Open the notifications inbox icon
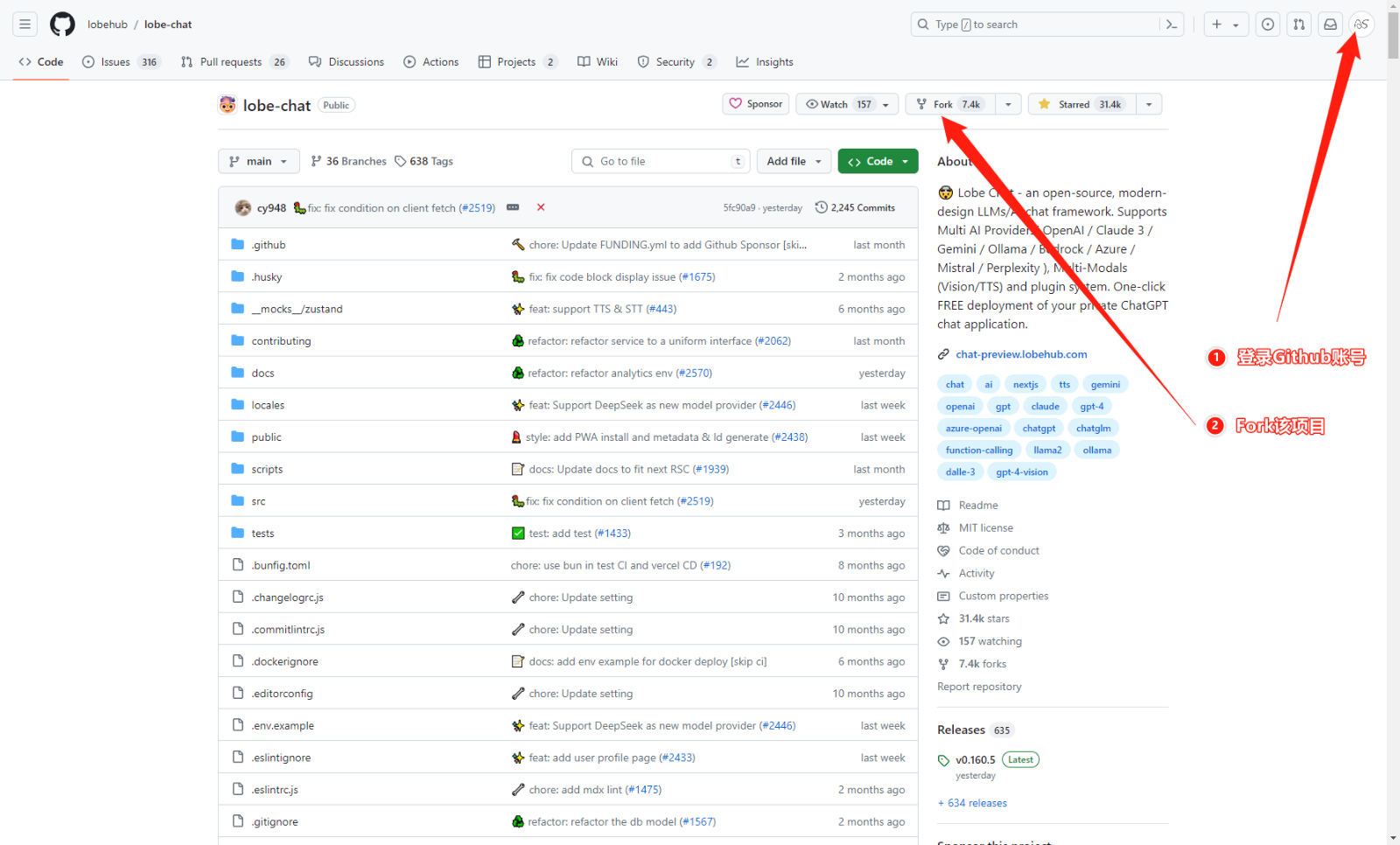The width and height of the screenshot is (1400, 845). pyautogui.click(x=1330, y=24)
